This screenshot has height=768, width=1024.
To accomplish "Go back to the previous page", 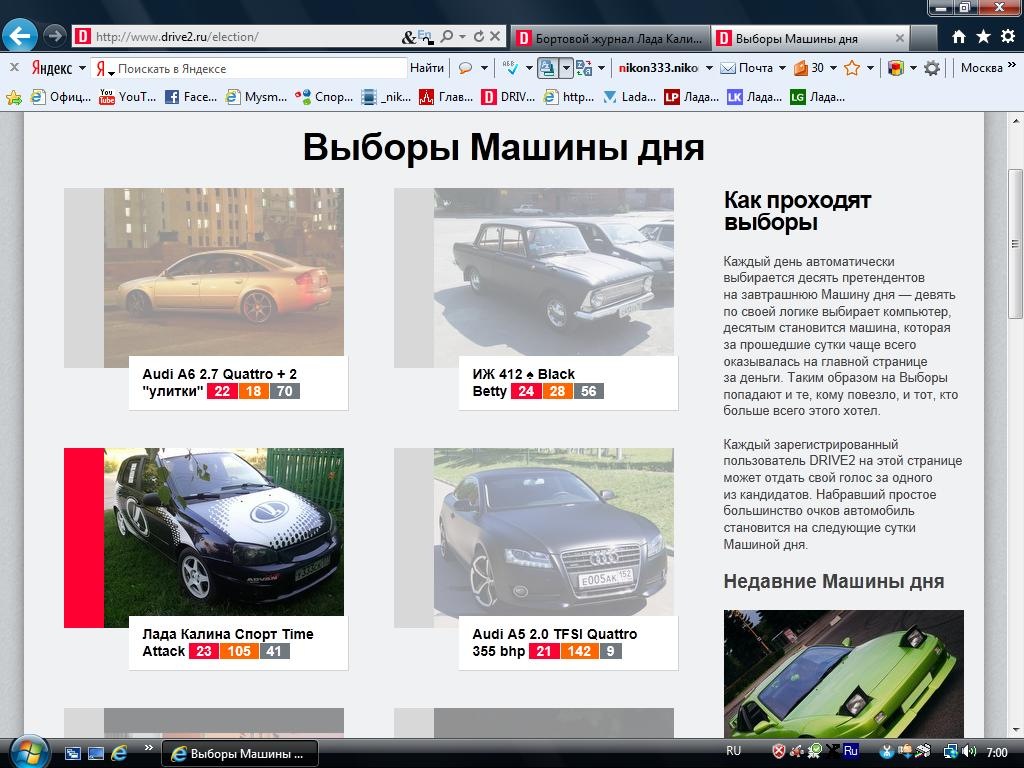I will (x=20, y=35).
